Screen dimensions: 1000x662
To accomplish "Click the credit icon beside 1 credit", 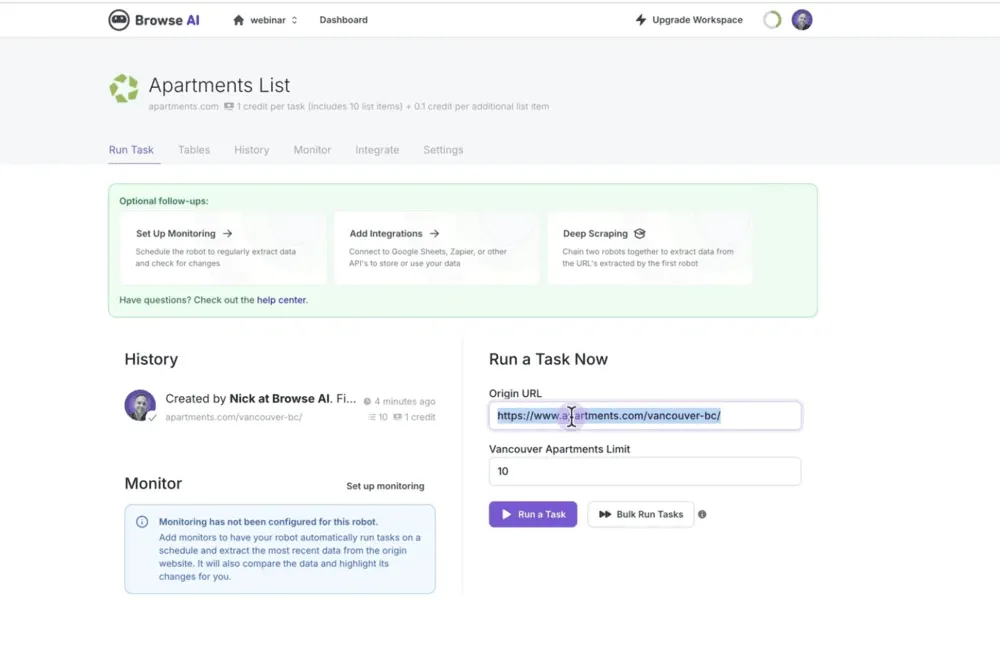I will click(x=397, y=417).
